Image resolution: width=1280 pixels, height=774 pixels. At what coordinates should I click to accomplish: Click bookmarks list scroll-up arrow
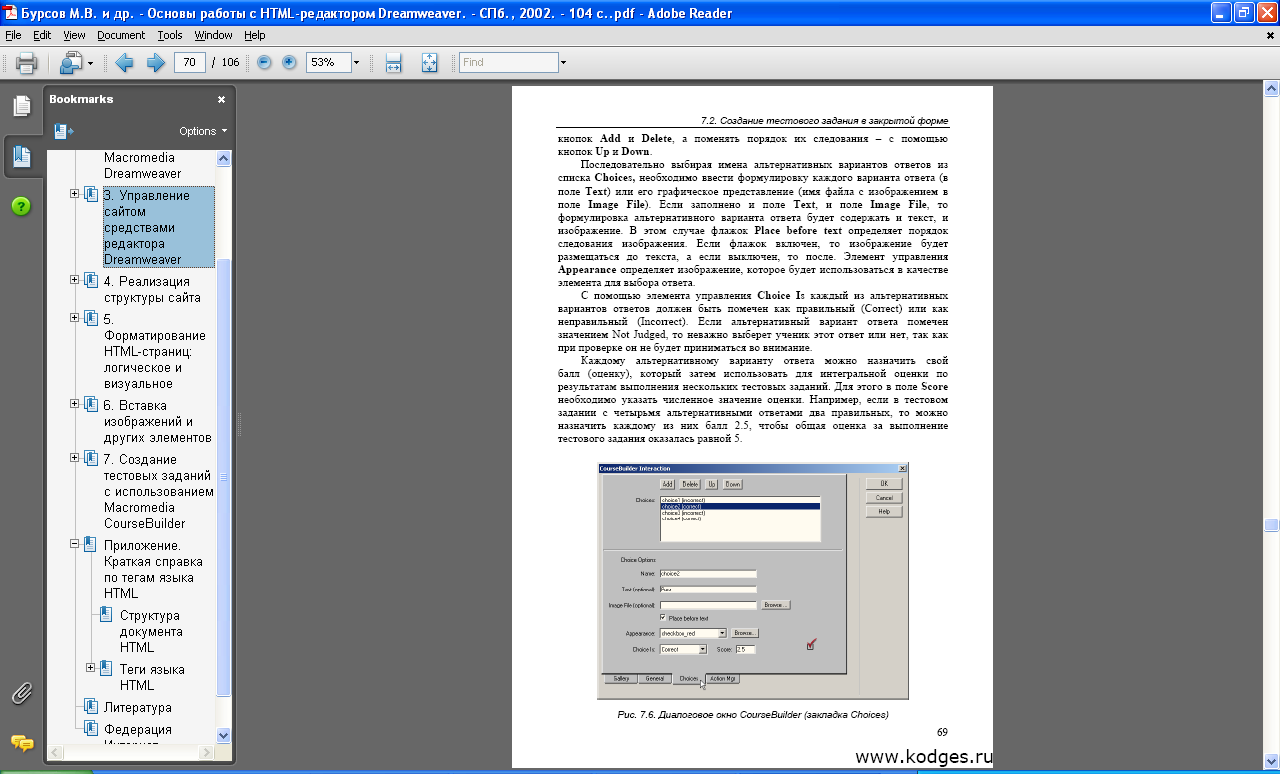click(224, 158)
